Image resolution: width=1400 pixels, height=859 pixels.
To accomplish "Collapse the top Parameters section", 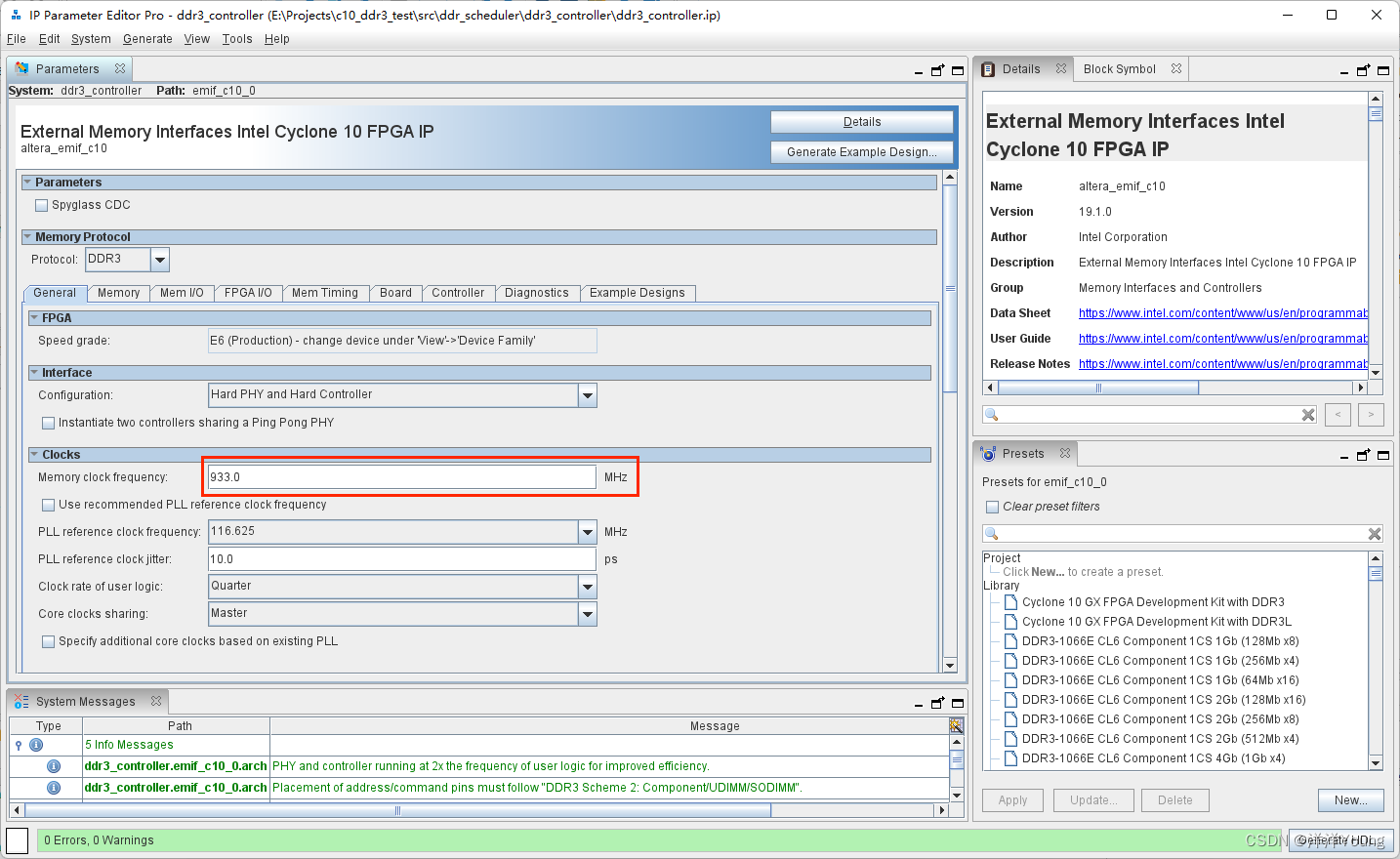I will (27, 183).
